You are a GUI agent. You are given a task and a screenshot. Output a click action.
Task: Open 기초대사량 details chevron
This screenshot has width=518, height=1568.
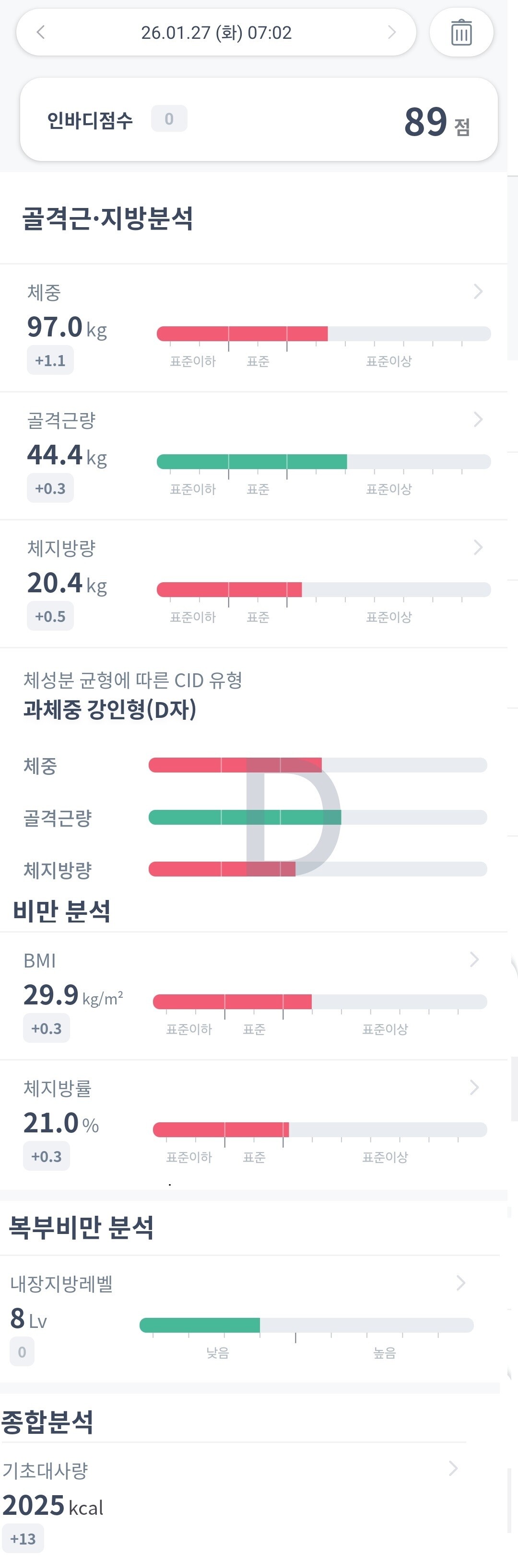point(453,1468)
